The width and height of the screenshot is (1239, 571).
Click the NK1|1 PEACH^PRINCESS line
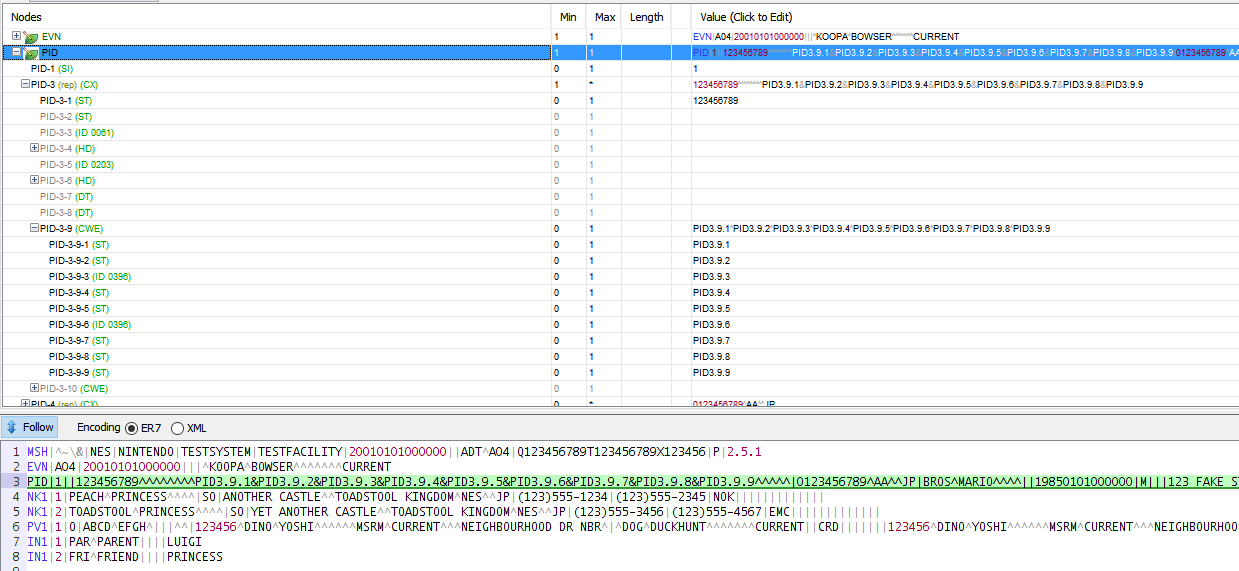[x=425, y=496]
